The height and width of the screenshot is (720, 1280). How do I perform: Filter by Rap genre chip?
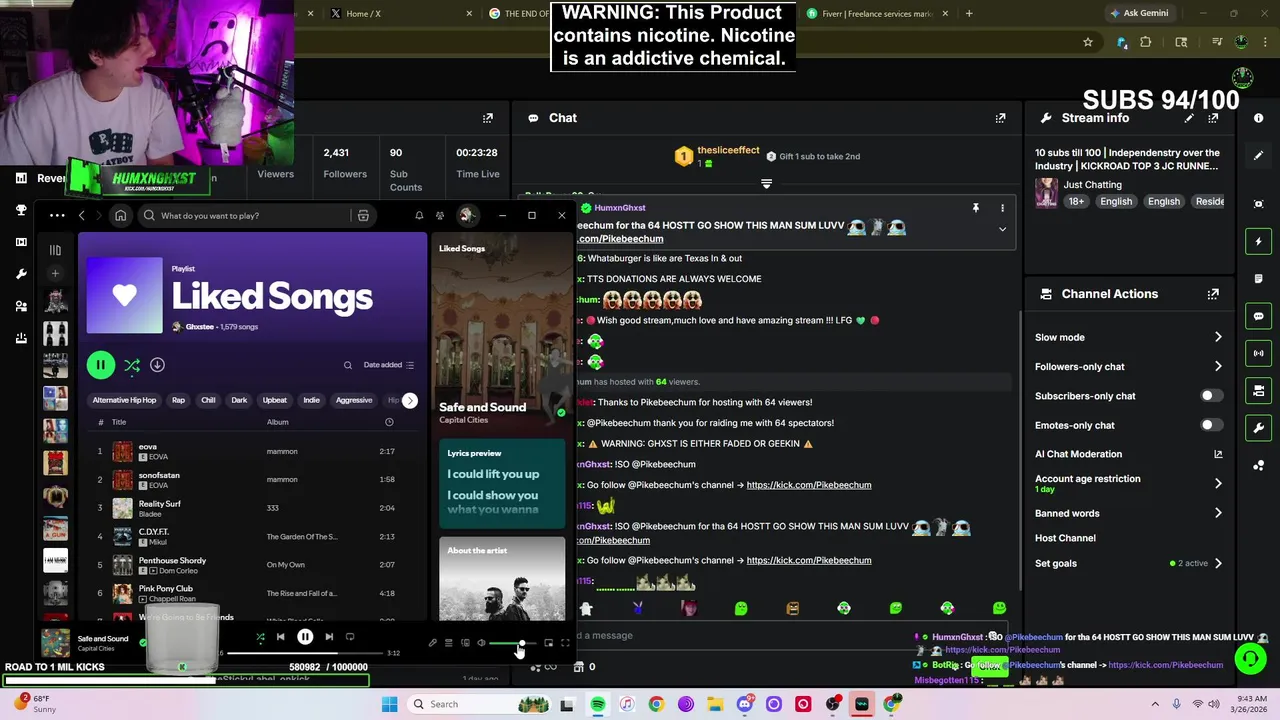(x=178, y=400)
